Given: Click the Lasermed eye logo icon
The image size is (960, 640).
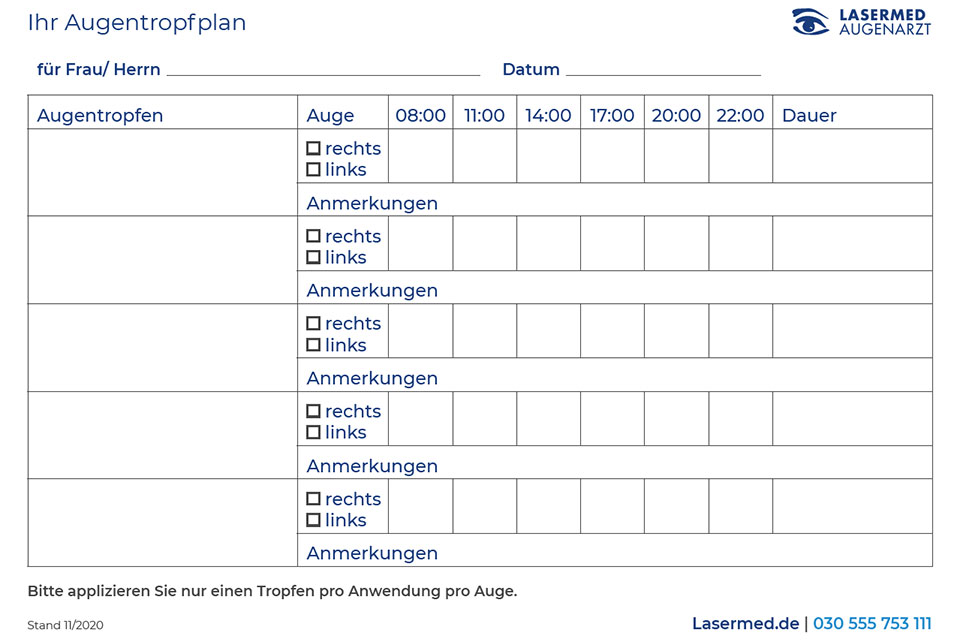Looking at the screenshot, I should click(x=810, y=22).
